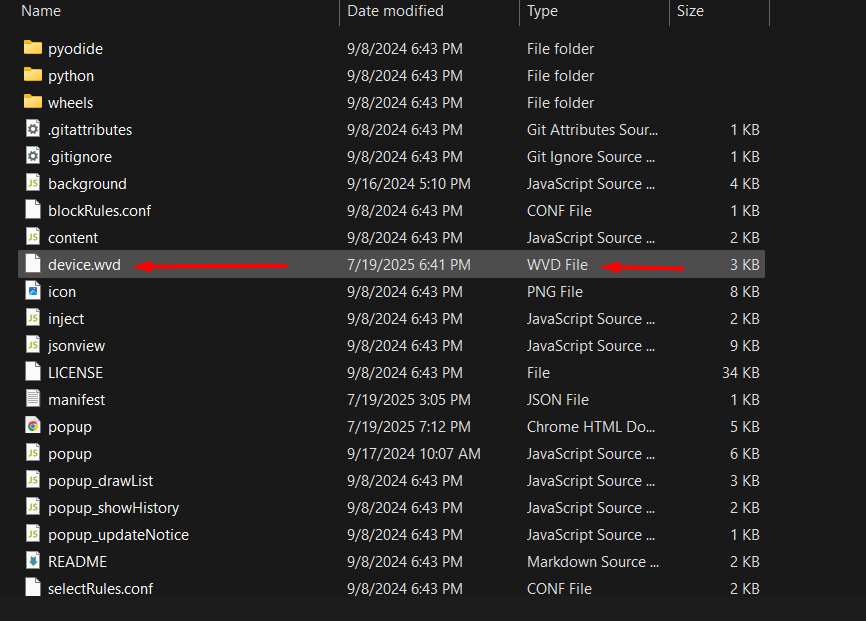Viewport: 866px width, 621px height.
Task: Select the .gitattributes gear file icon
Action: 33,129
